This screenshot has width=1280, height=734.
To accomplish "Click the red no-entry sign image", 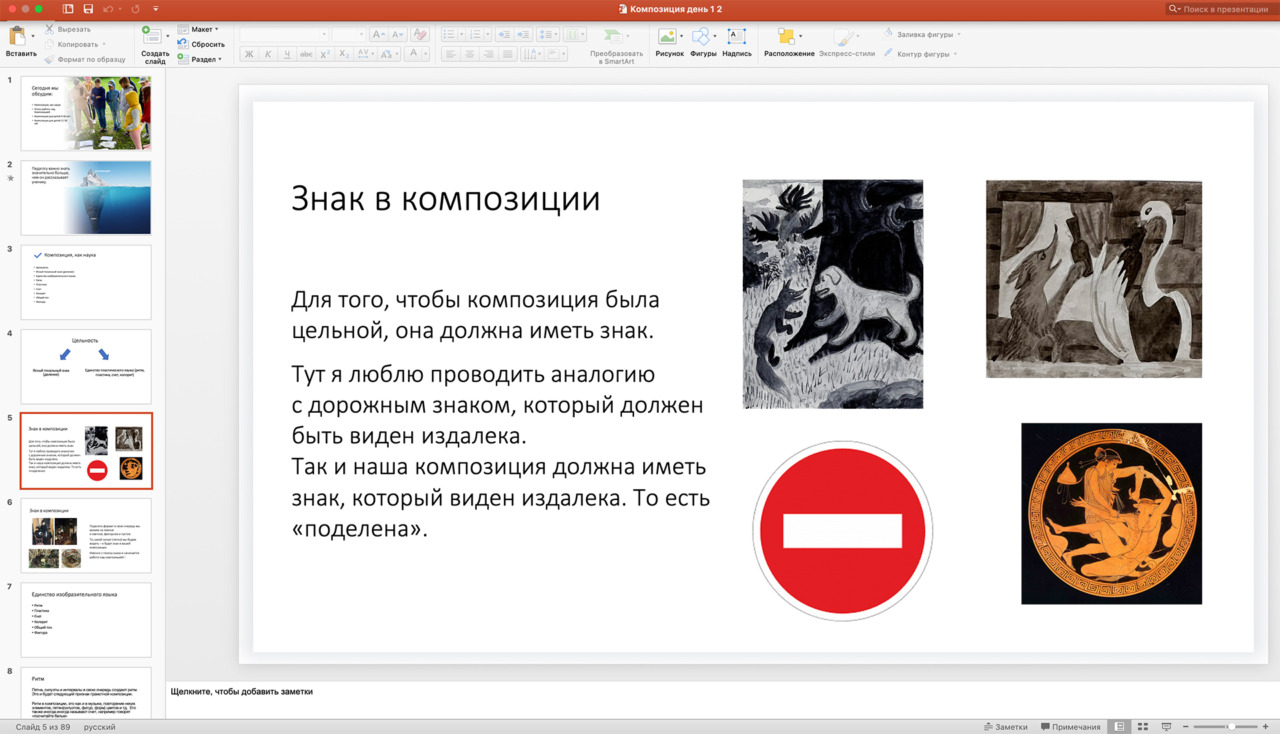I will [842, 531].
